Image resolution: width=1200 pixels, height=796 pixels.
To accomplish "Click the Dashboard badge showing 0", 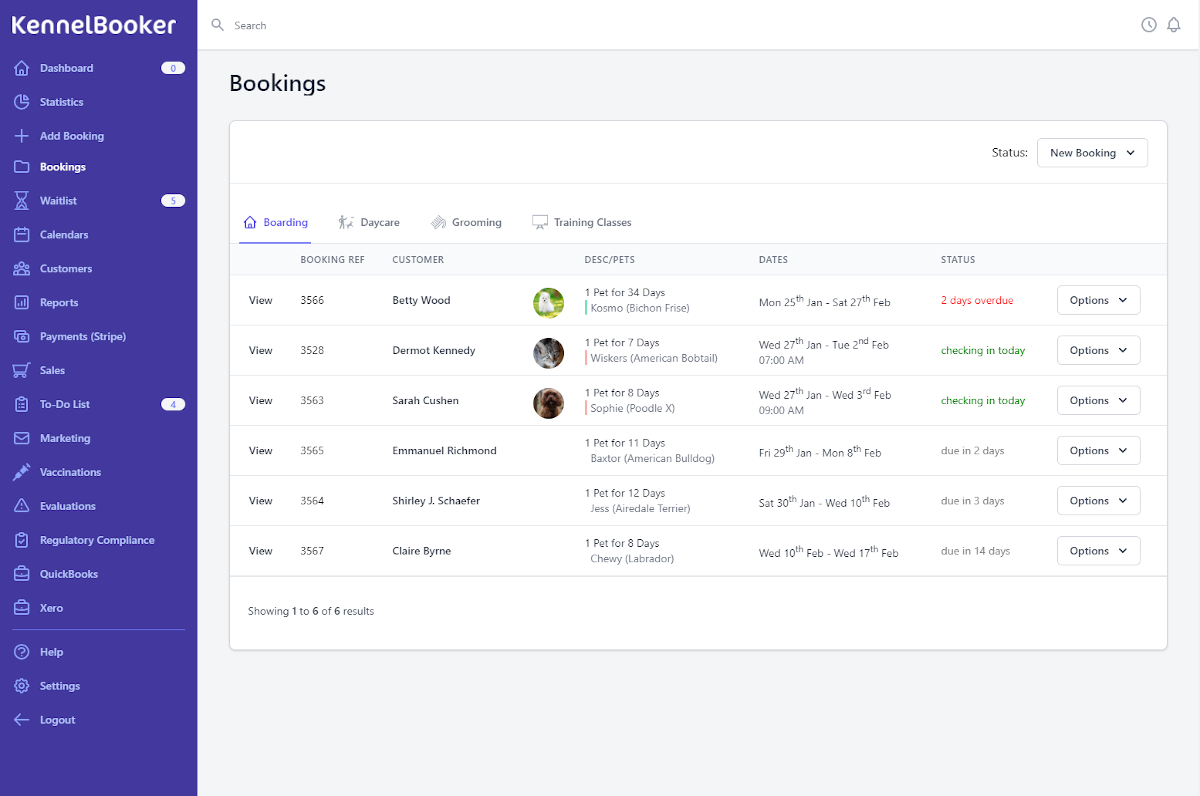I will coord(173,68).
